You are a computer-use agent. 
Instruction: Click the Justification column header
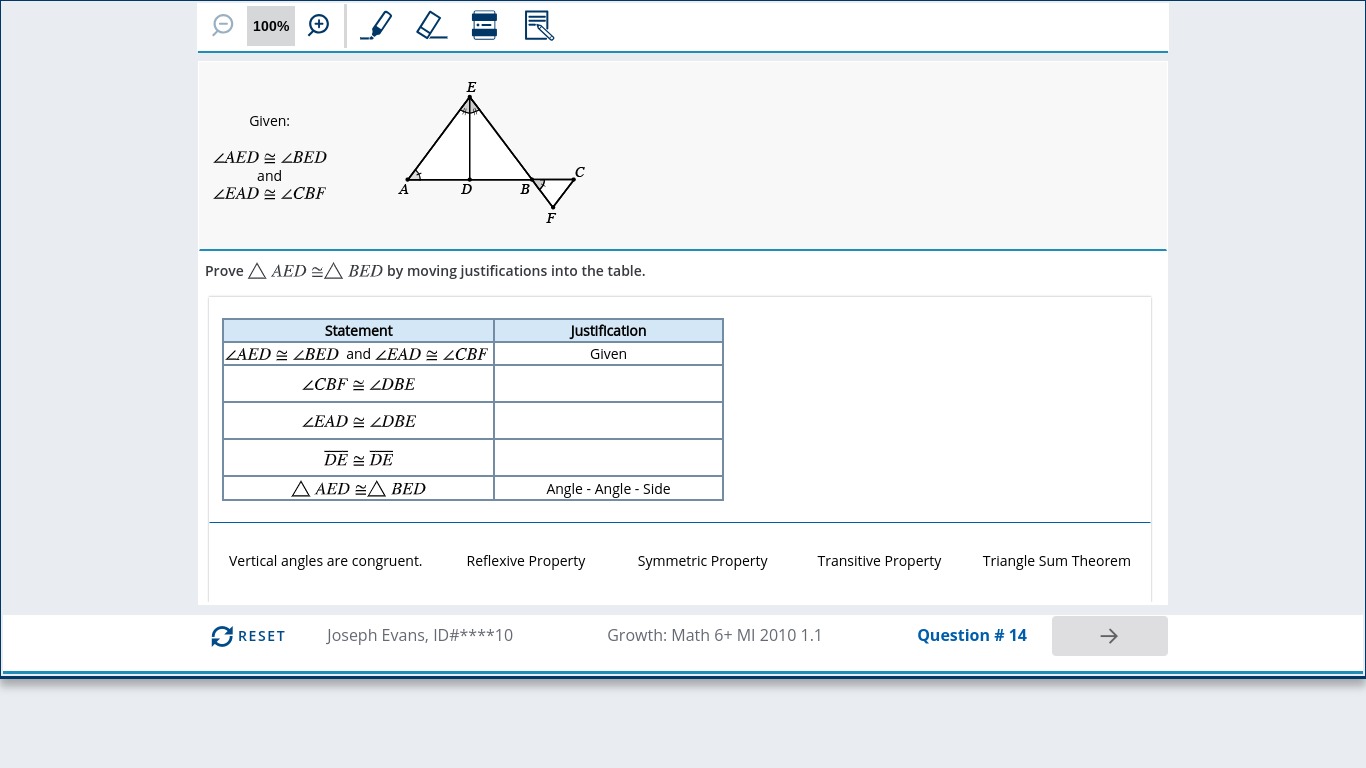pyautogui.click(x=608, y=331)
